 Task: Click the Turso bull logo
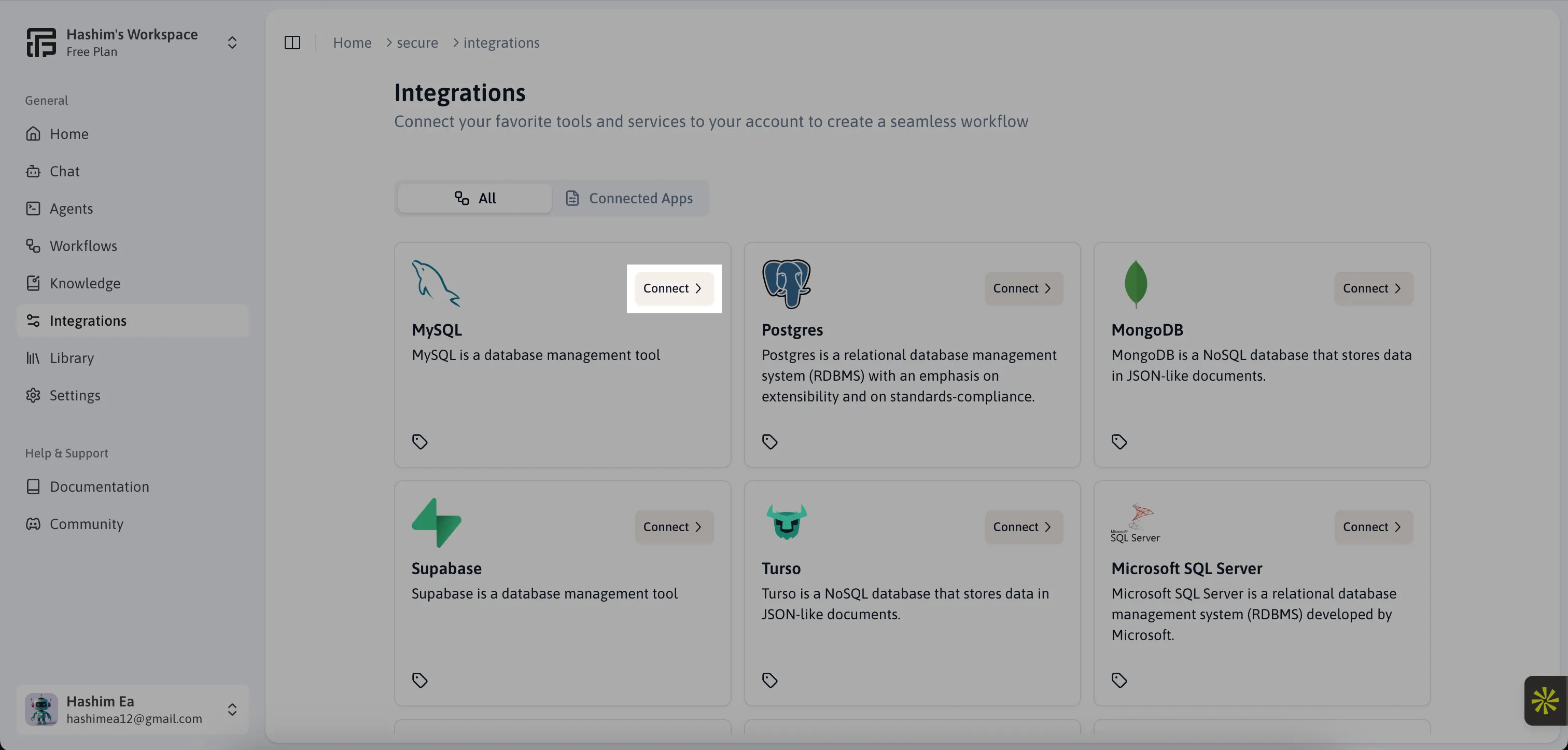tap(787, 522)
